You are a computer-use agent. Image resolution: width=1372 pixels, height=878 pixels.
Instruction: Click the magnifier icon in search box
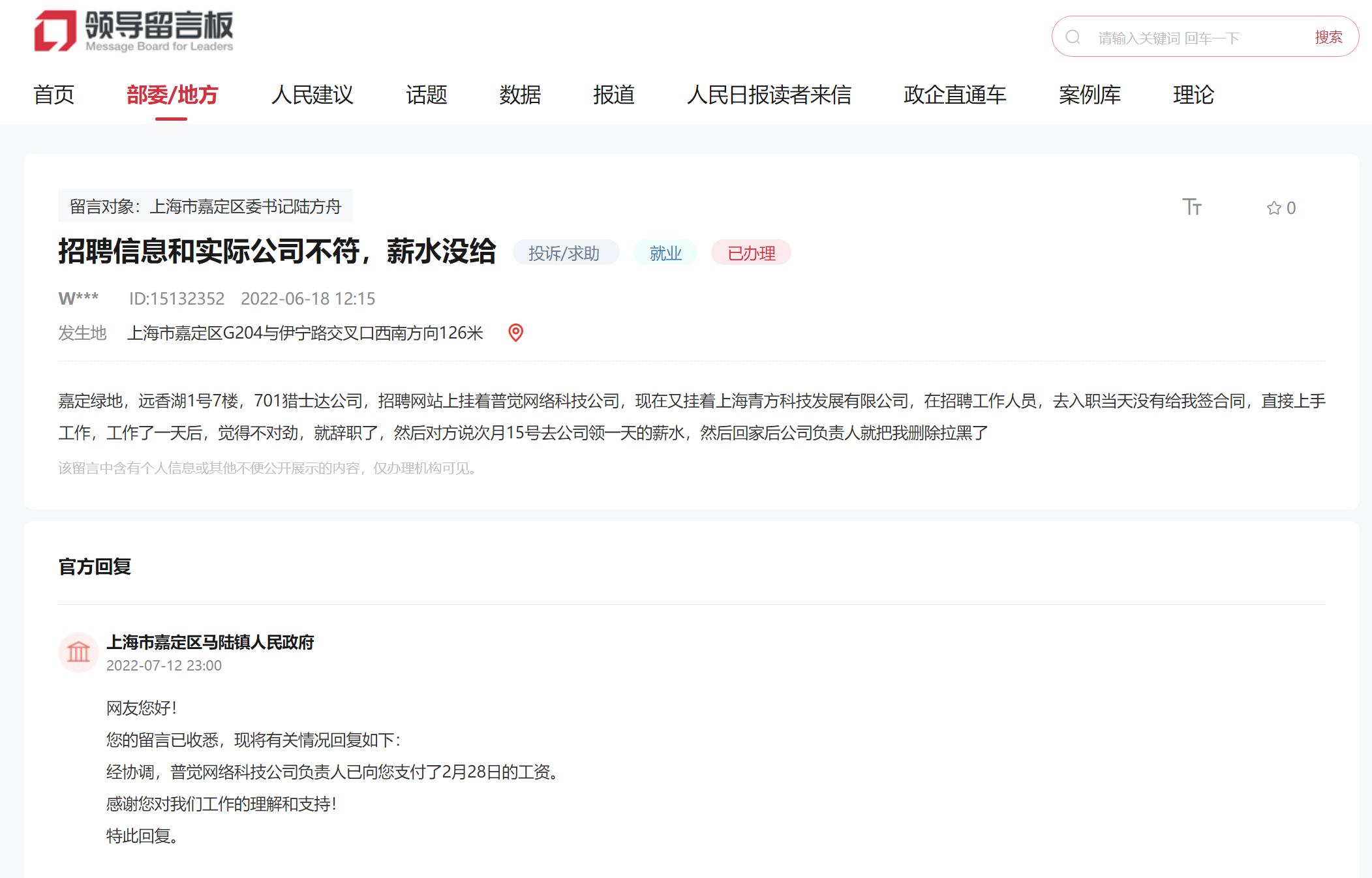[1073, 37]
